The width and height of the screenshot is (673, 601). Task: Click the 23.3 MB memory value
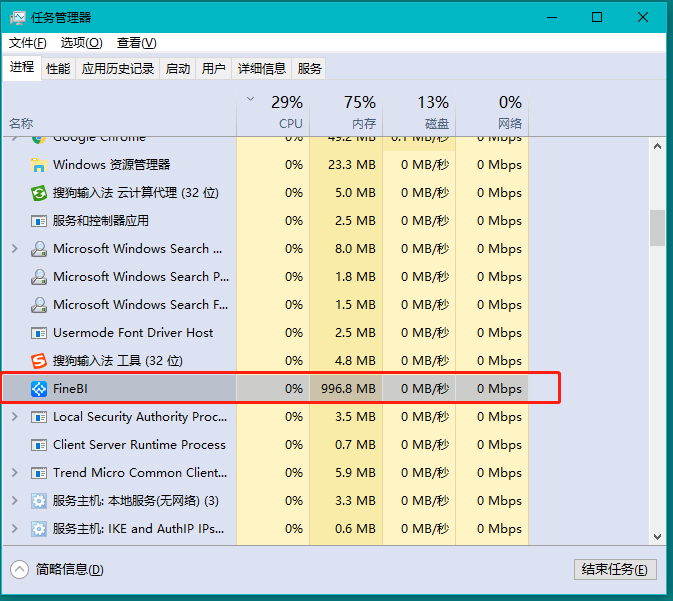[352, 165]
